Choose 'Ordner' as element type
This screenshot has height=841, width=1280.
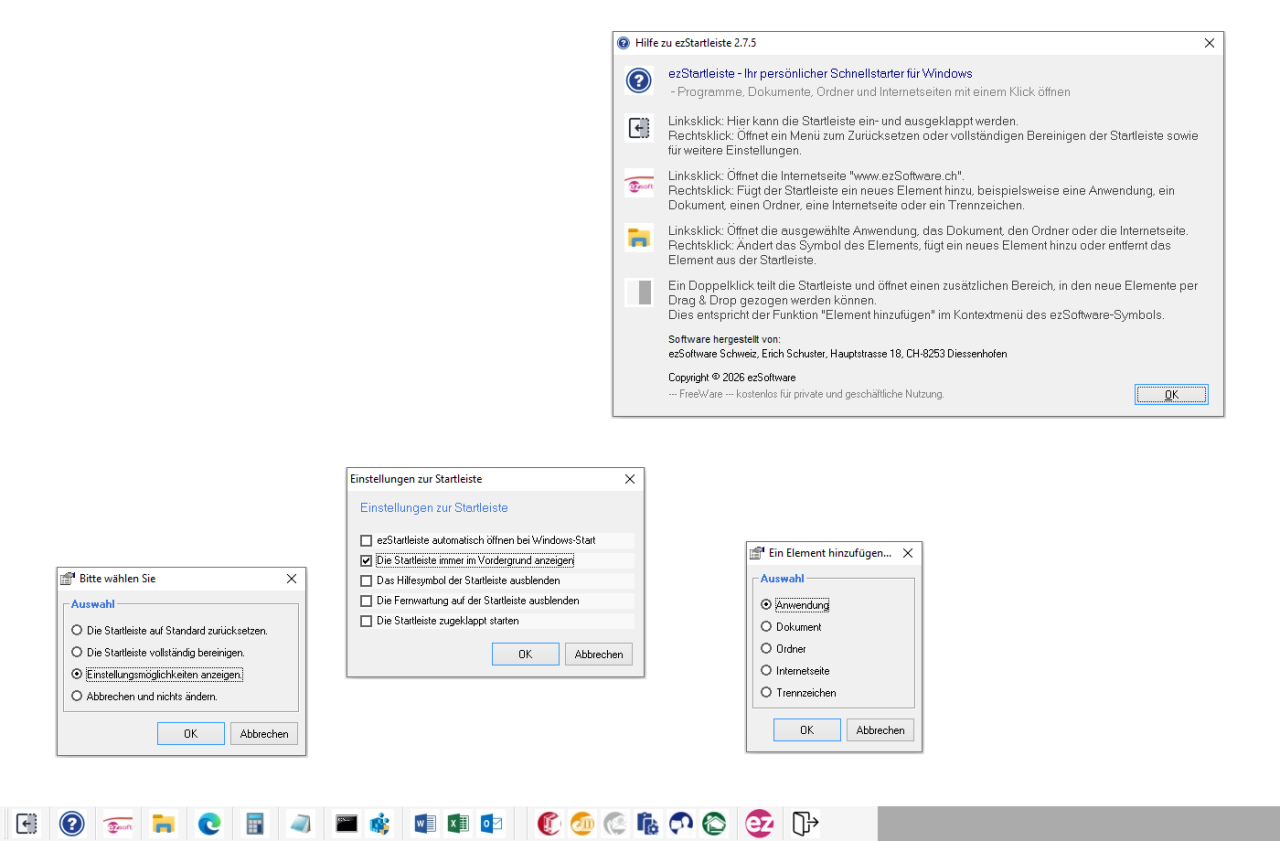(x=783, y=649)
